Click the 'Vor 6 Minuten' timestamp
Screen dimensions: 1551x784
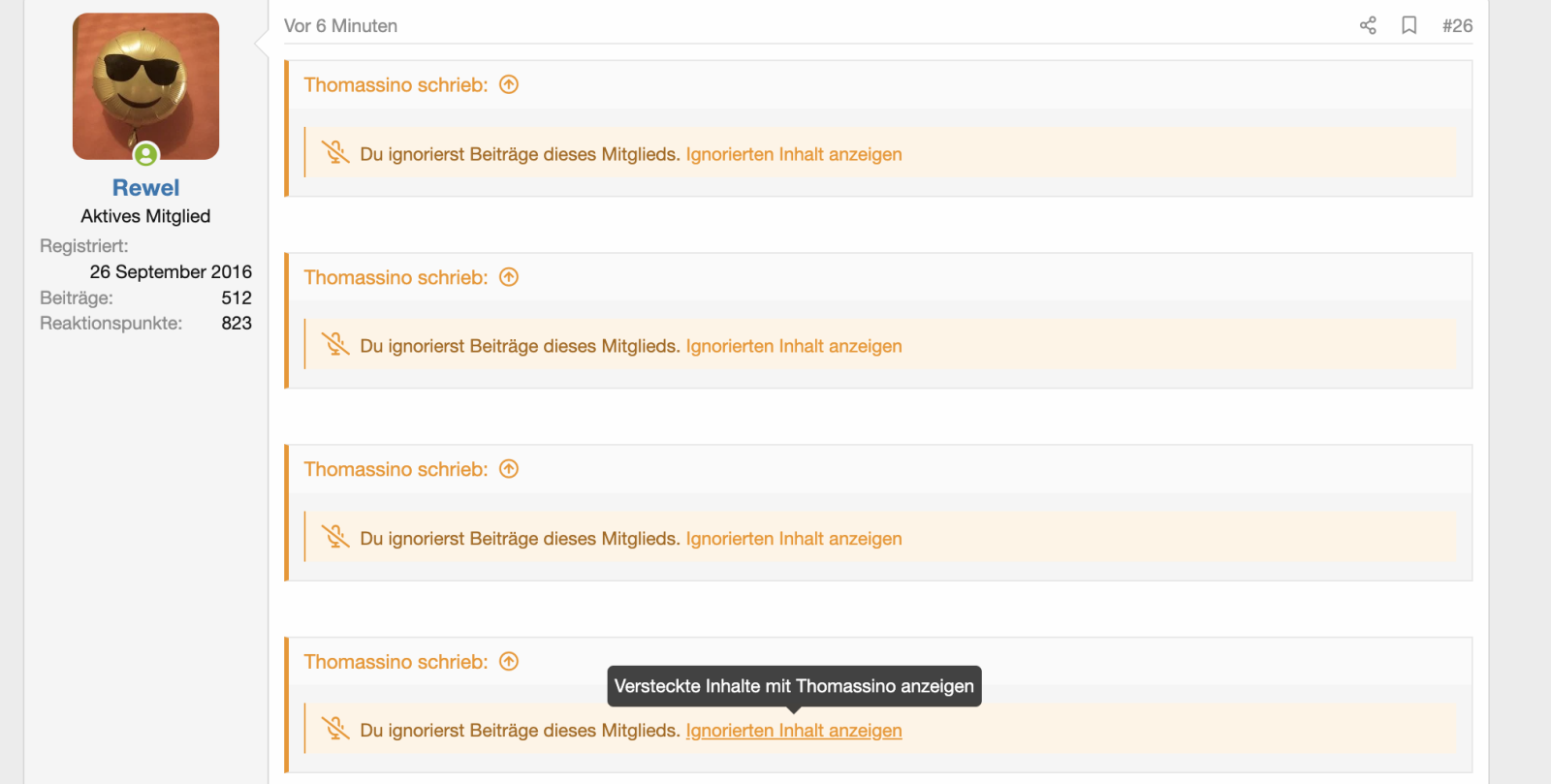[x=340, y=26]
